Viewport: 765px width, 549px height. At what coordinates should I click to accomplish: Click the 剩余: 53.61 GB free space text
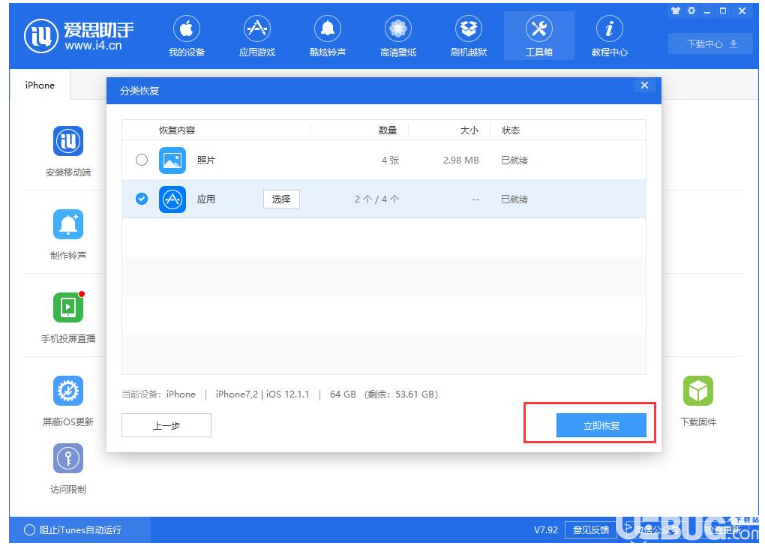pos(401,394)
